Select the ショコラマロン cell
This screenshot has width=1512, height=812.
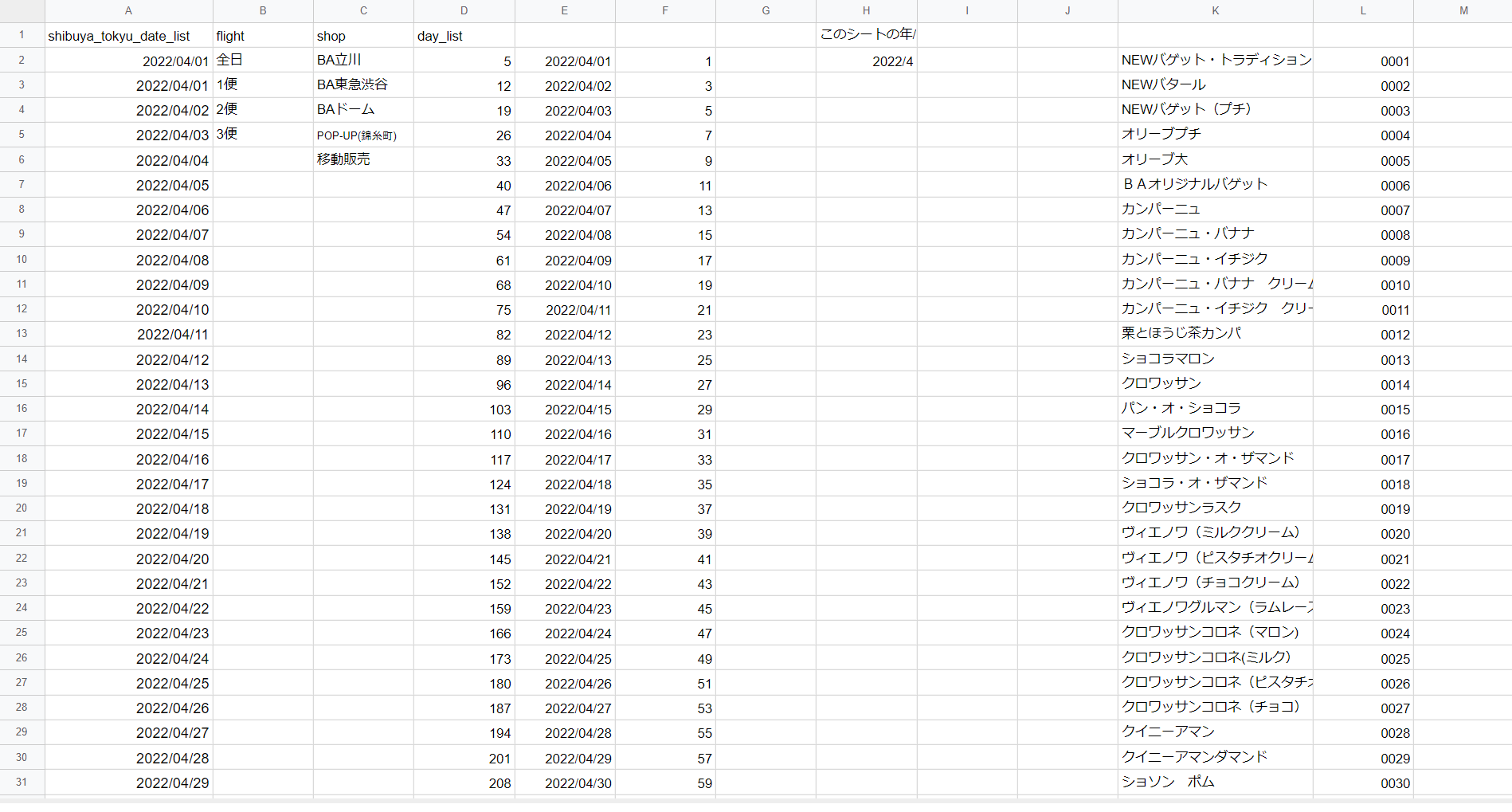coord(1215,359)
